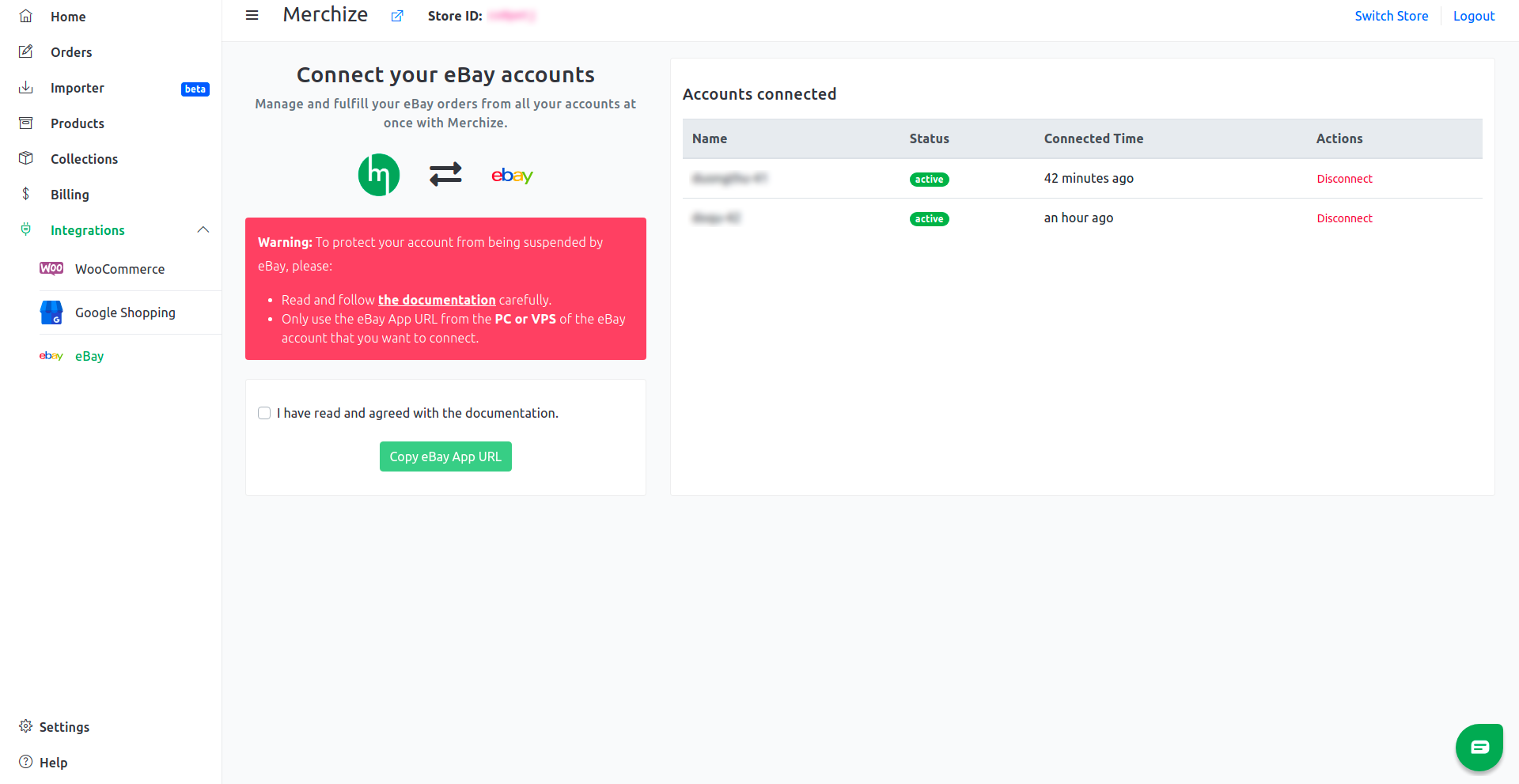The image size is (1519, 784).
Task: Click the Name column header
Action: click(x=710, y=138)
